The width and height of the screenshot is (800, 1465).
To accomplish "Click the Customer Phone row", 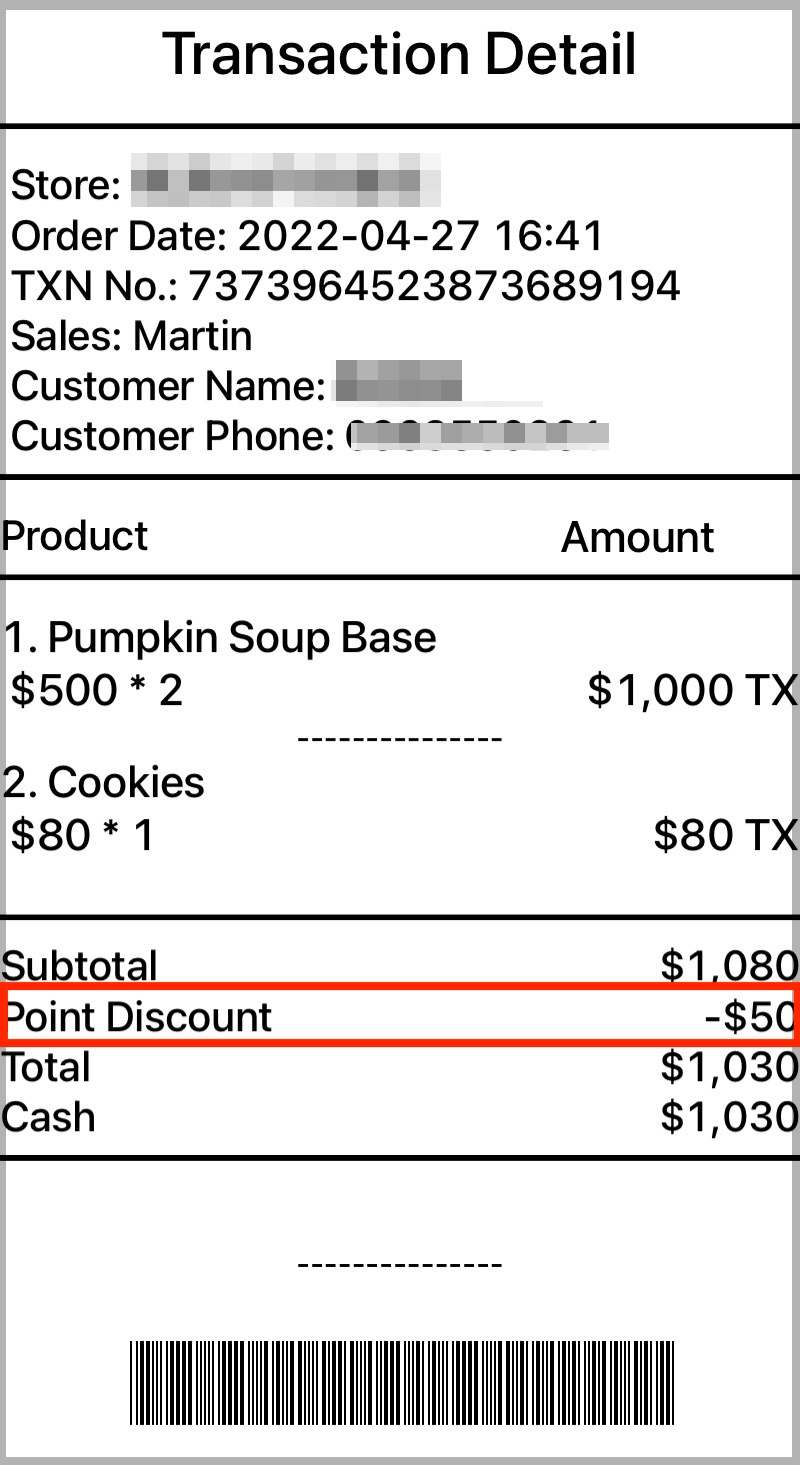I will click(x=310, y=435).
